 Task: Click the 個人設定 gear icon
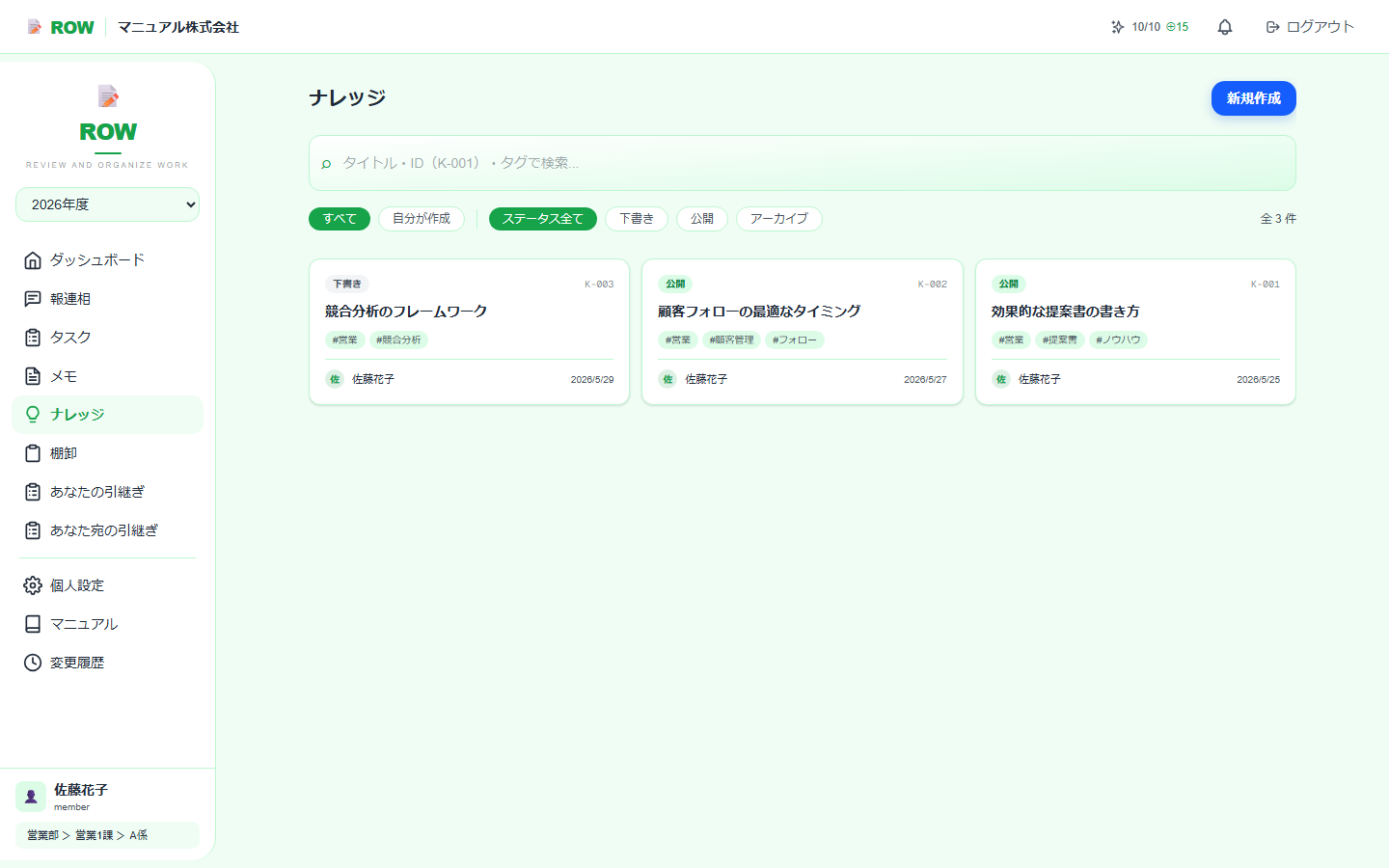tap(33, 585)
